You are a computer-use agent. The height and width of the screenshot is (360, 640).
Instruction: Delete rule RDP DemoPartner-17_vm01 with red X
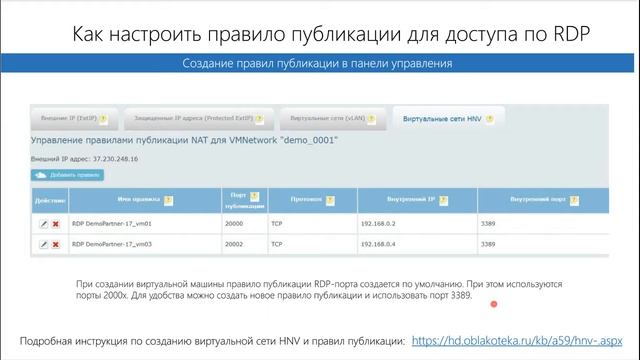(x=56, y=224)
